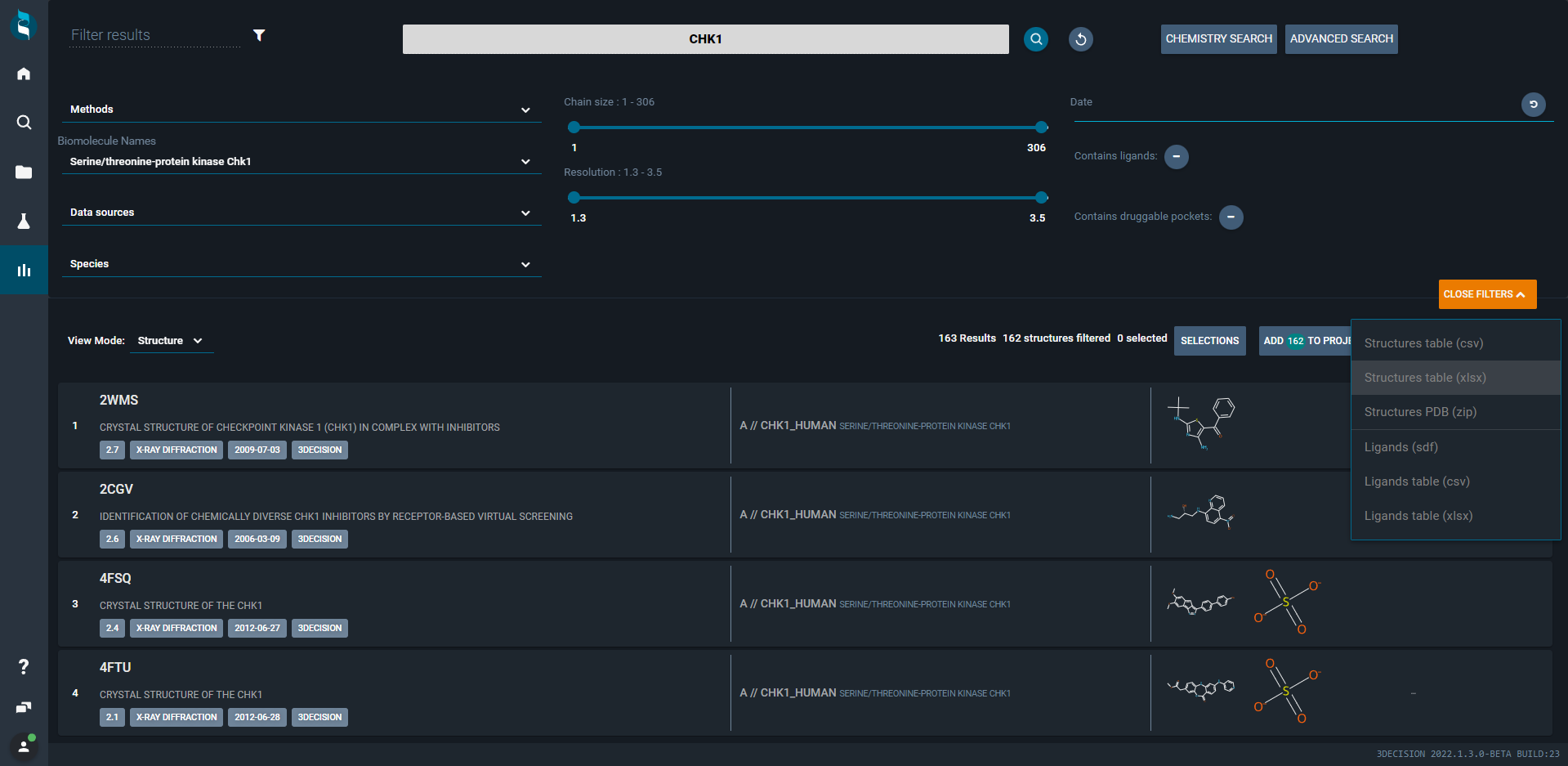The width and height of the screenshot is (1568, 766).
Task: Click the 2009-07-03 date tag
Action: 257,450
